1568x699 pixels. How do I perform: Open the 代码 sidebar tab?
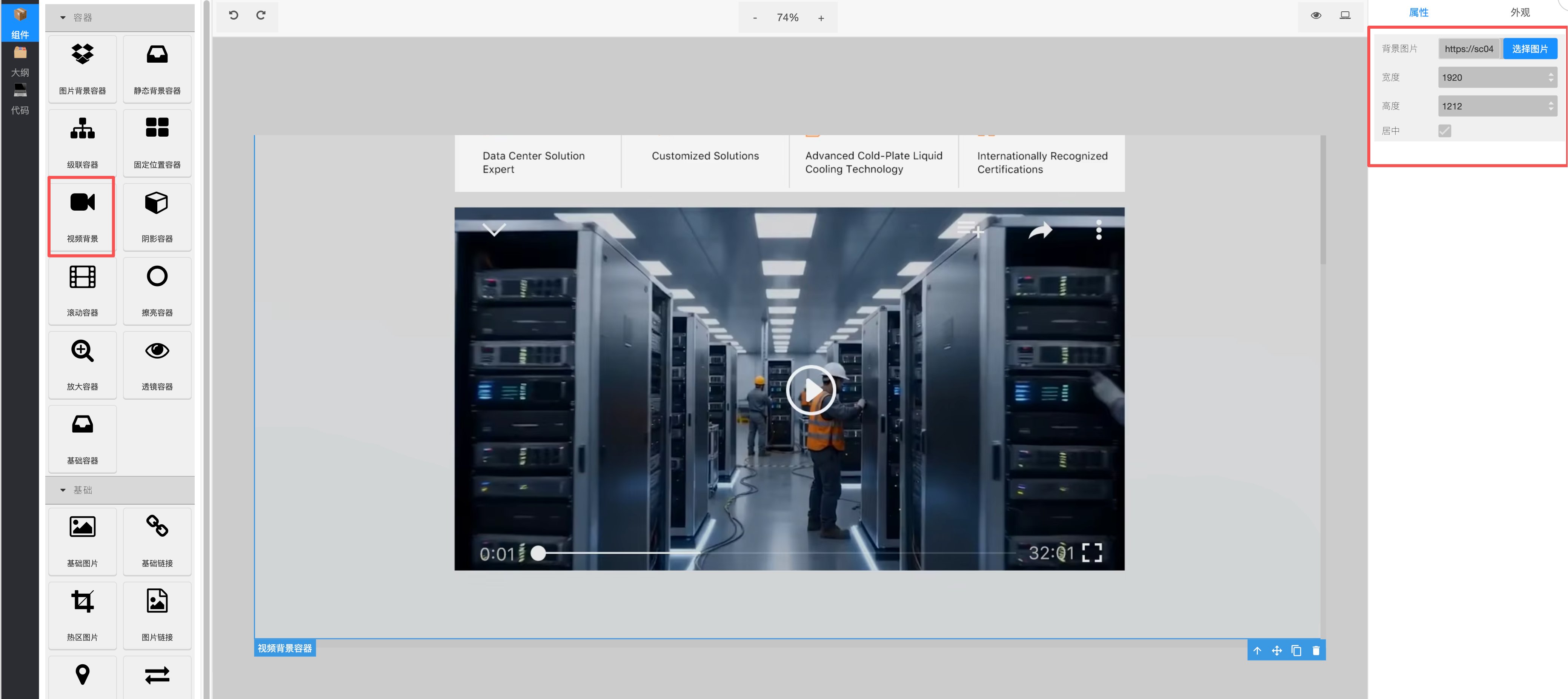click(x=20, y=99)
